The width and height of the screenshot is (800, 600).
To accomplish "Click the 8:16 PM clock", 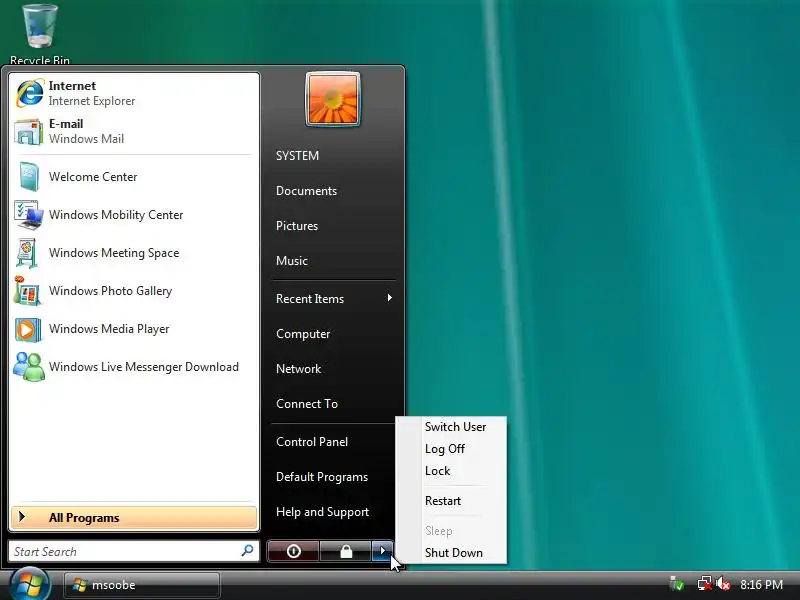I will pyautogui.click(x=761, y=585).
